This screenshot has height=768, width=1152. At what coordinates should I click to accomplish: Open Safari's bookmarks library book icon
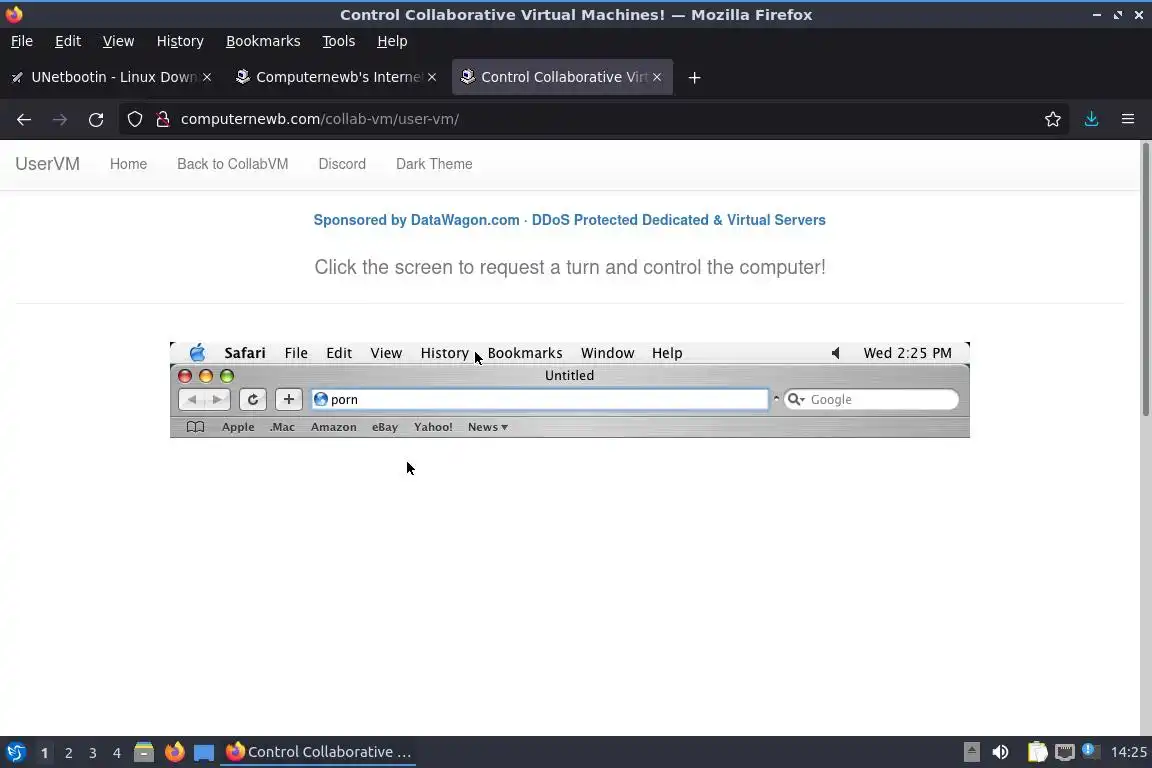pos(195,427)
